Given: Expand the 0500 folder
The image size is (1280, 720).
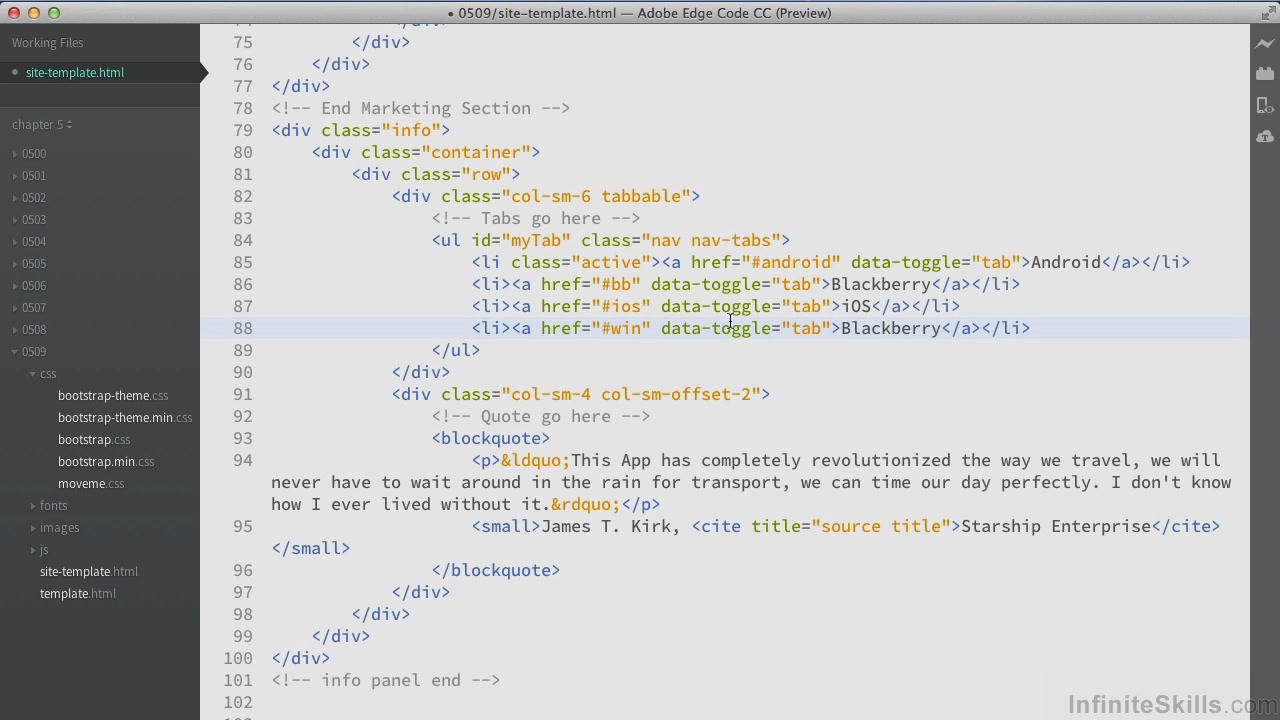Looking at the screenshot, I should click(x=15, y=154).
